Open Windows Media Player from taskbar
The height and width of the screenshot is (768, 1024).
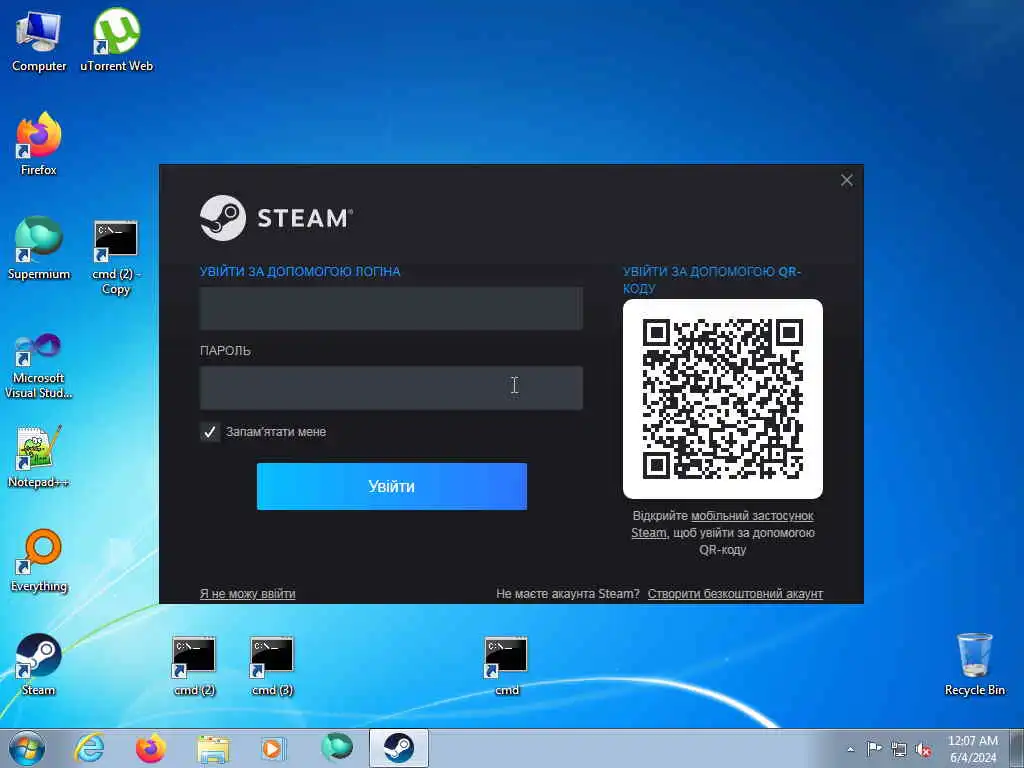pyautogui.click(x=274, y=748)
